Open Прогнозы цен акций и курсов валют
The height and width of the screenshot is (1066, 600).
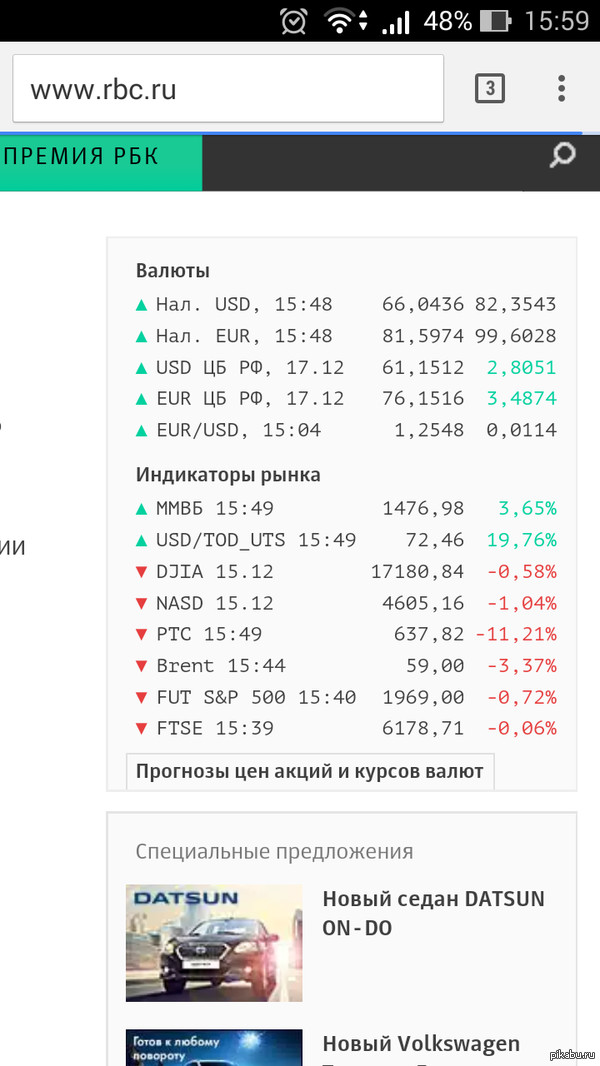tap(310, 772)
